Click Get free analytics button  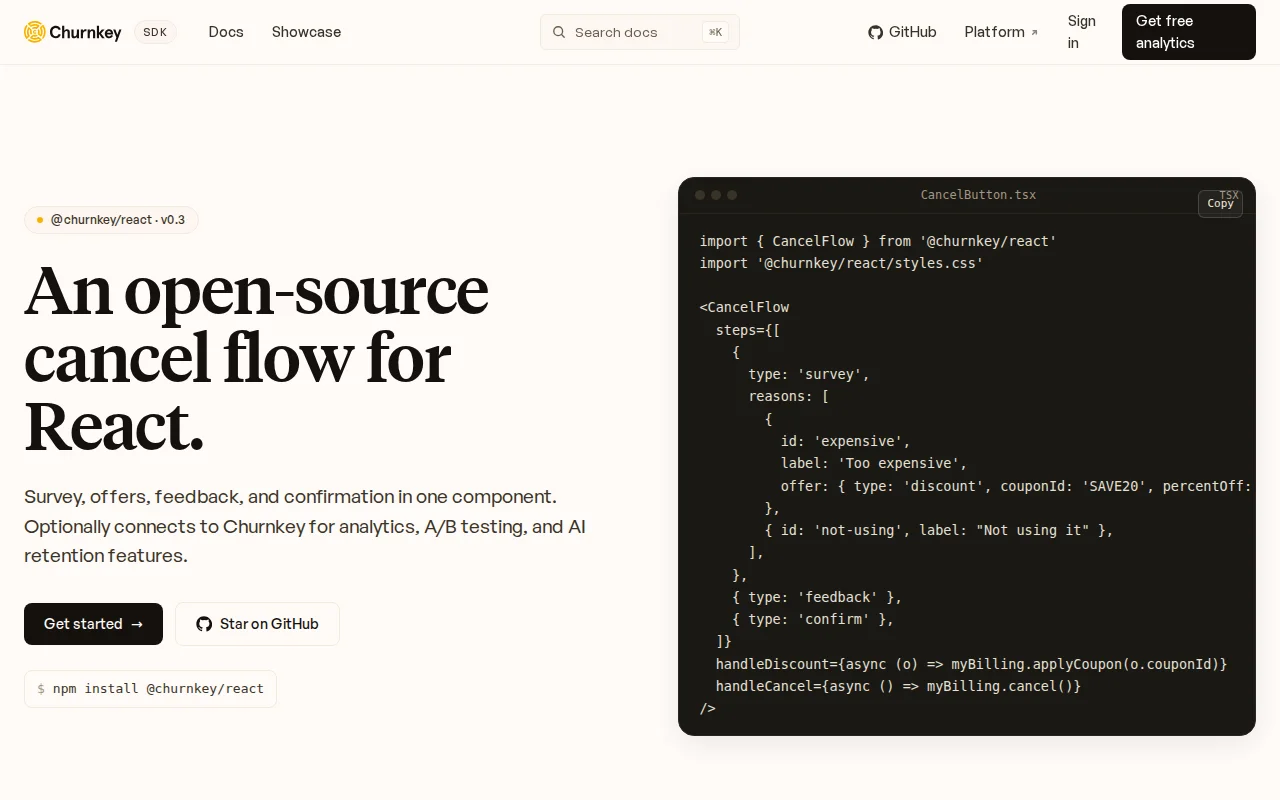click(1189, 32)
